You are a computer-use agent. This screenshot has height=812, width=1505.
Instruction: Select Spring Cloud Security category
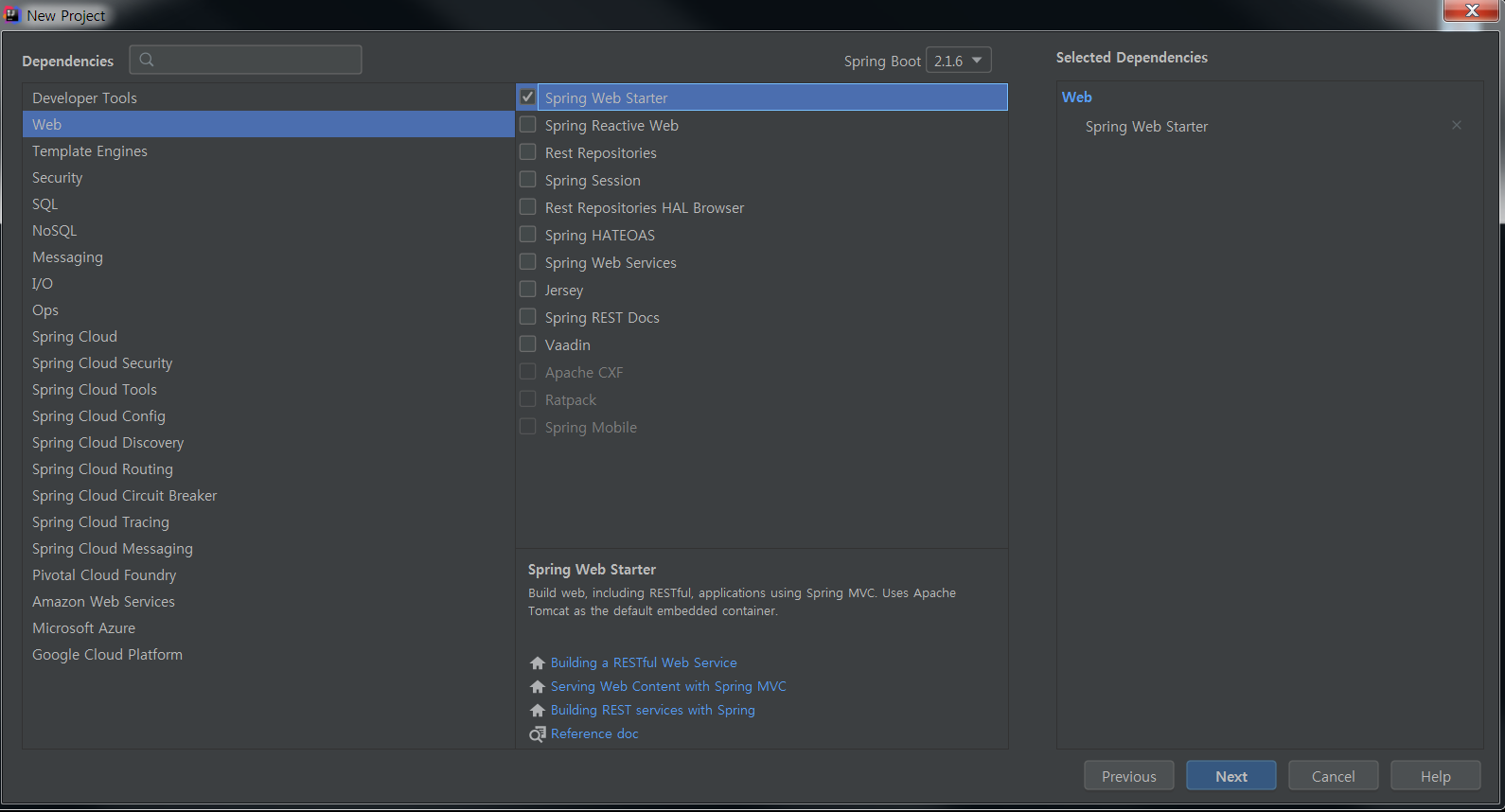(269, 362)
